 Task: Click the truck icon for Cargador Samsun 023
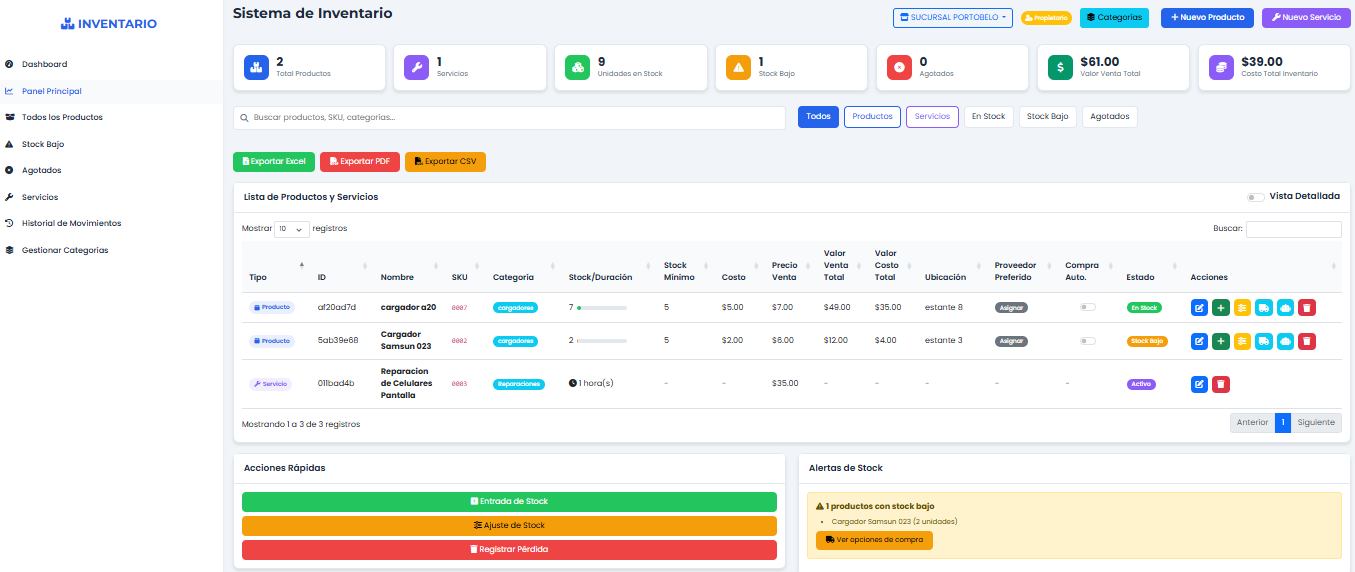pos(1264,341)
